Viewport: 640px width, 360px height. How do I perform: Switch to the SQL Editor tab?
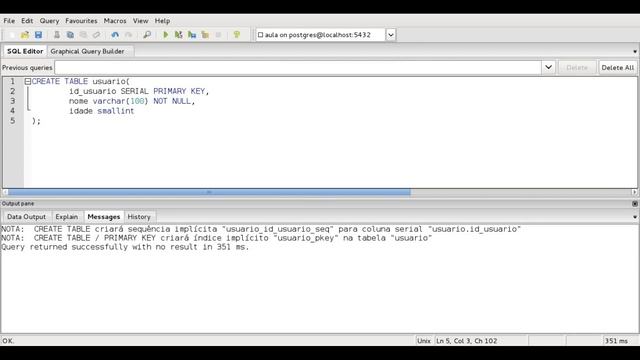pos(25,51)
